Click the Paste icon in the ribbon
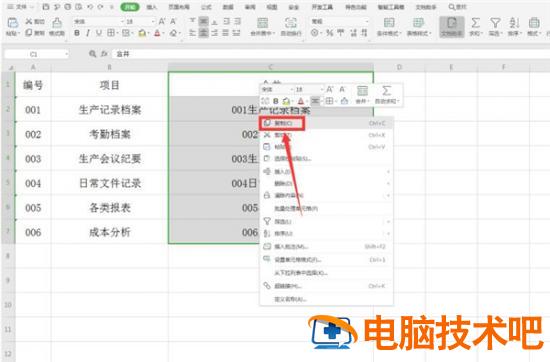Viewport: 550px width, 362px height. 13,24
